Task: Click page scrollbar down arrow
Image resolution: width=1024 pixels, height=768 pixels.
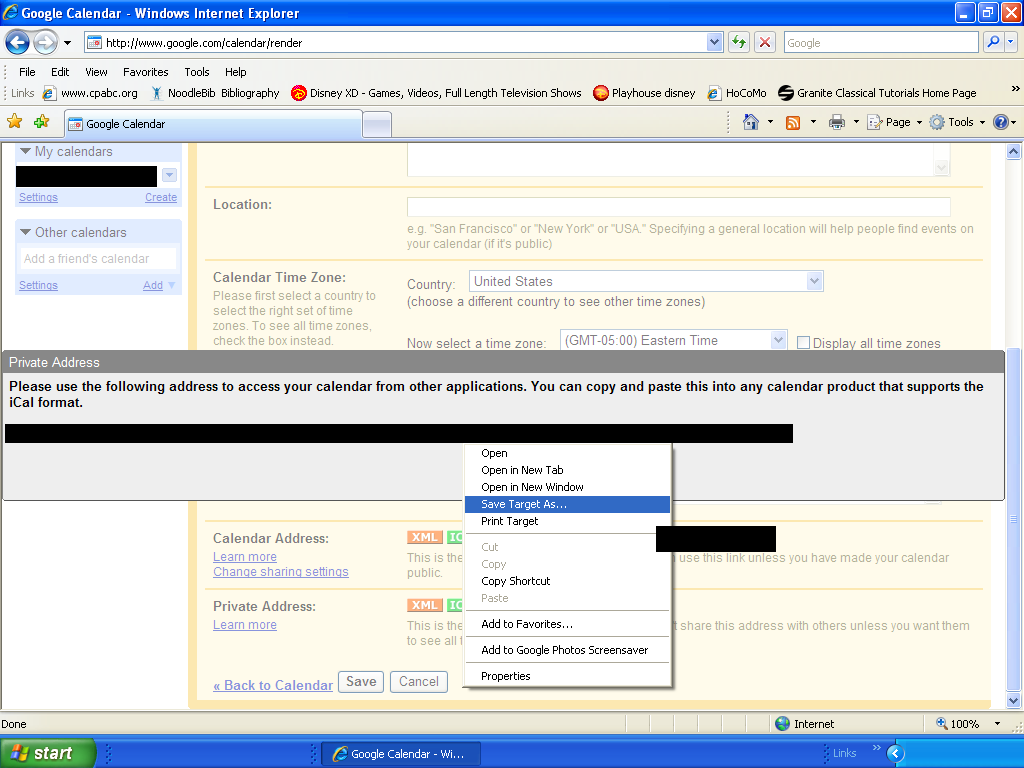Action: pyautogui.click(x=1013, y=700)
